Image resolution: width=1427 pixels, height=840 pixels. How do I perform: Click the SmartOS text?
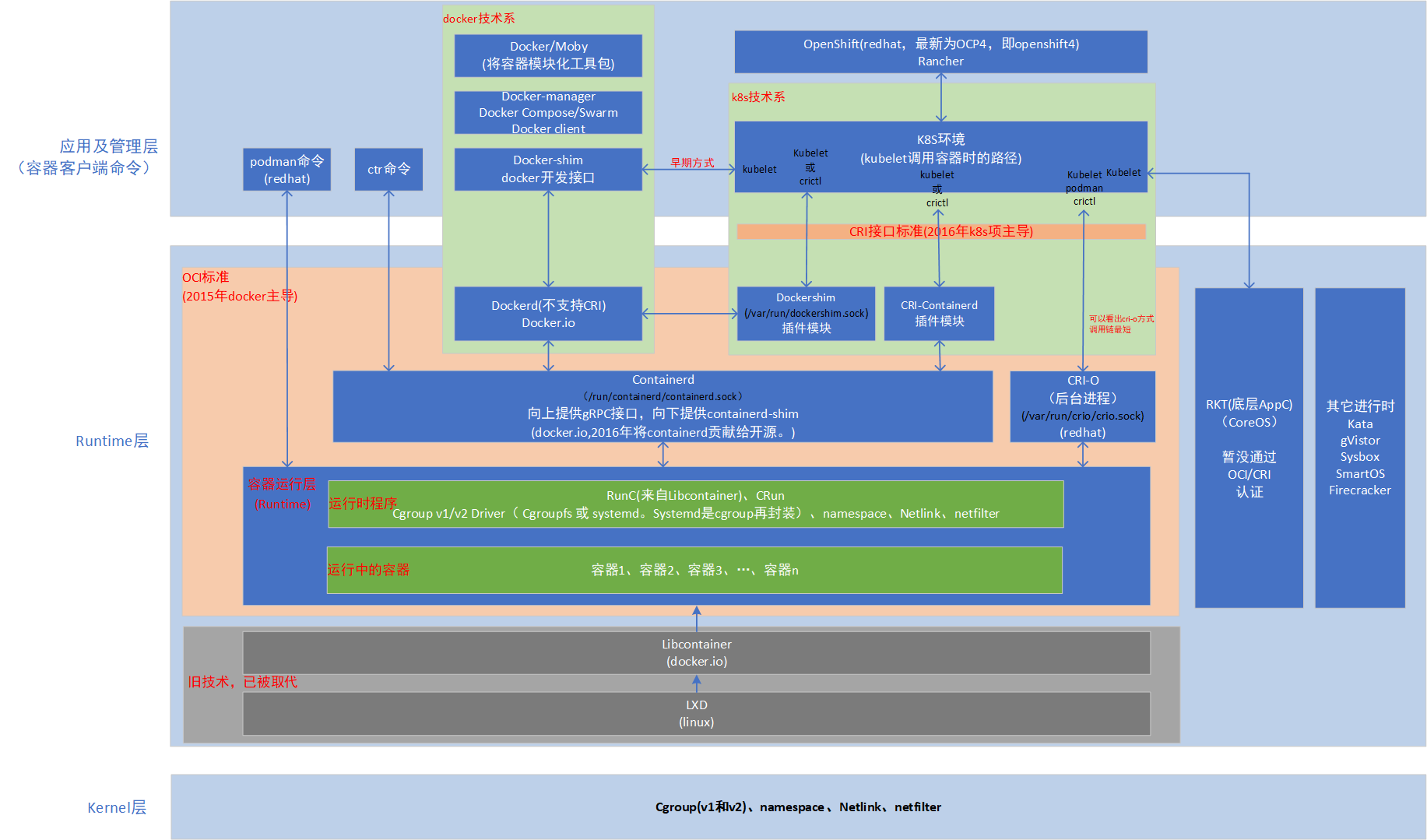[x=1360, y=474]
